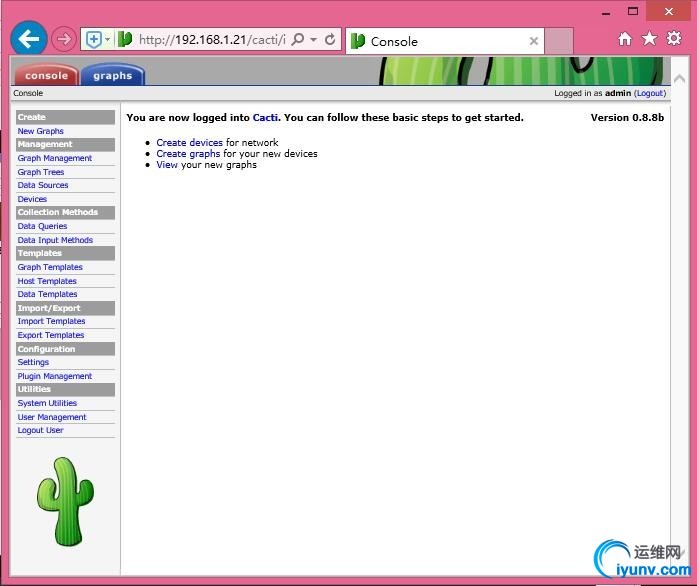This screenshot has width=697, height=586.
Task: Select the Console browser tab
Action: click(445, 41)
